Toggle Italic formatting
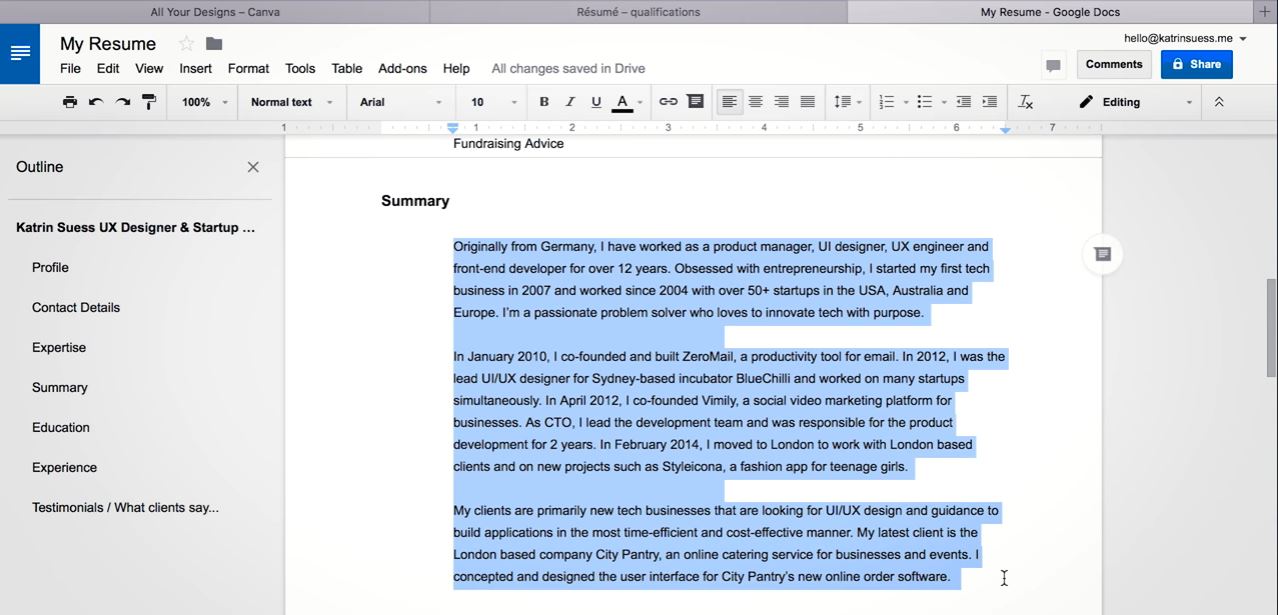1278x615 pixels. click(x=570, y=102)
